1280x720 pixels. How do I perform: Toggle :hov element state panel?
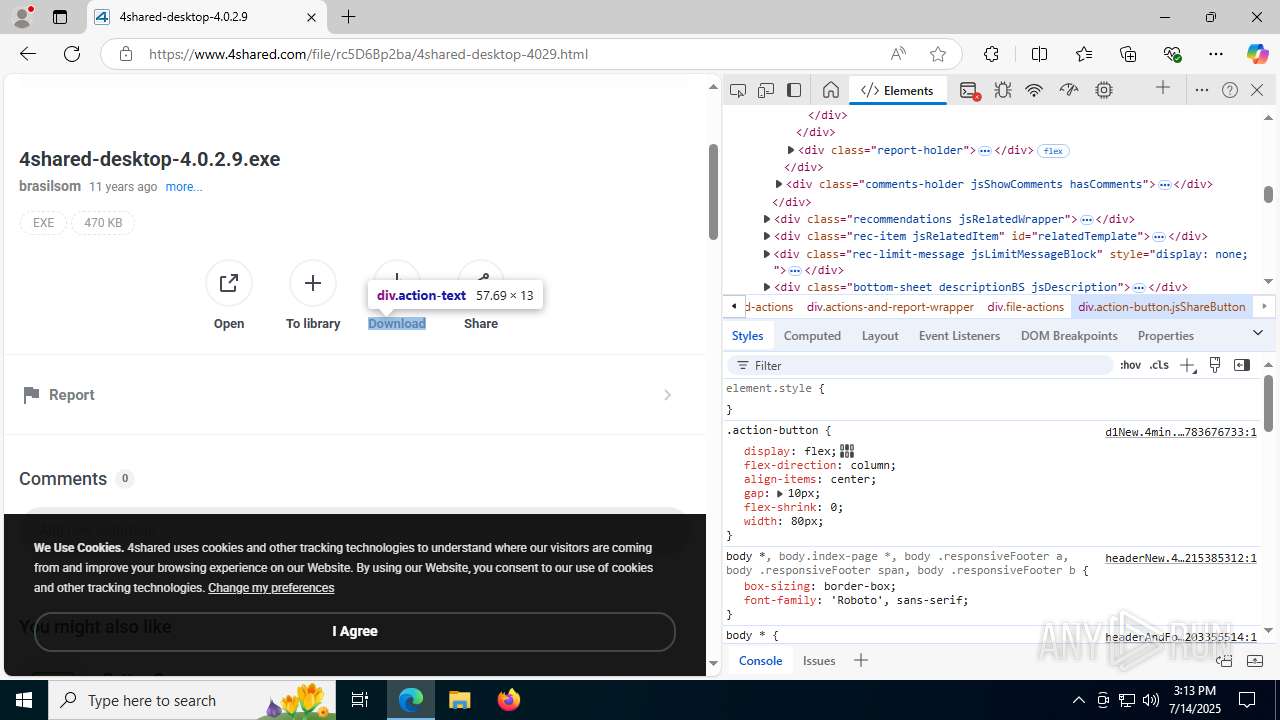1130,365
